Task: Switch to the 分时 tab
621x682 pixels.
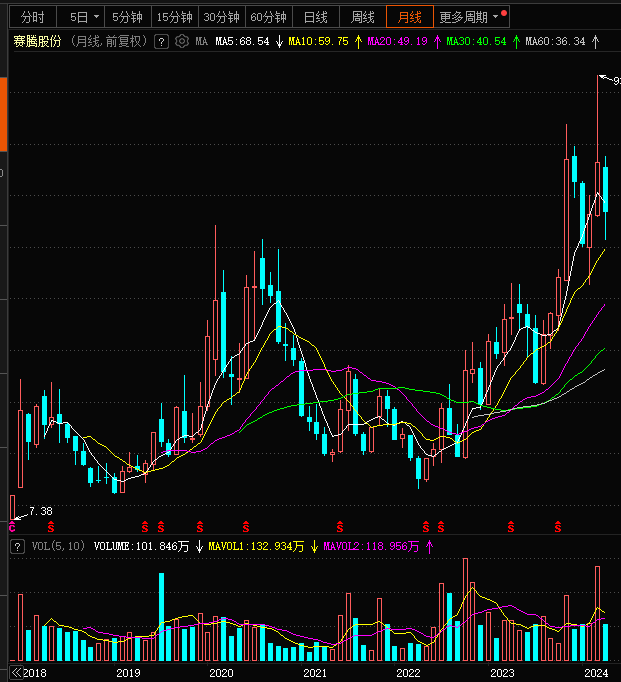Action: point(33,17)
